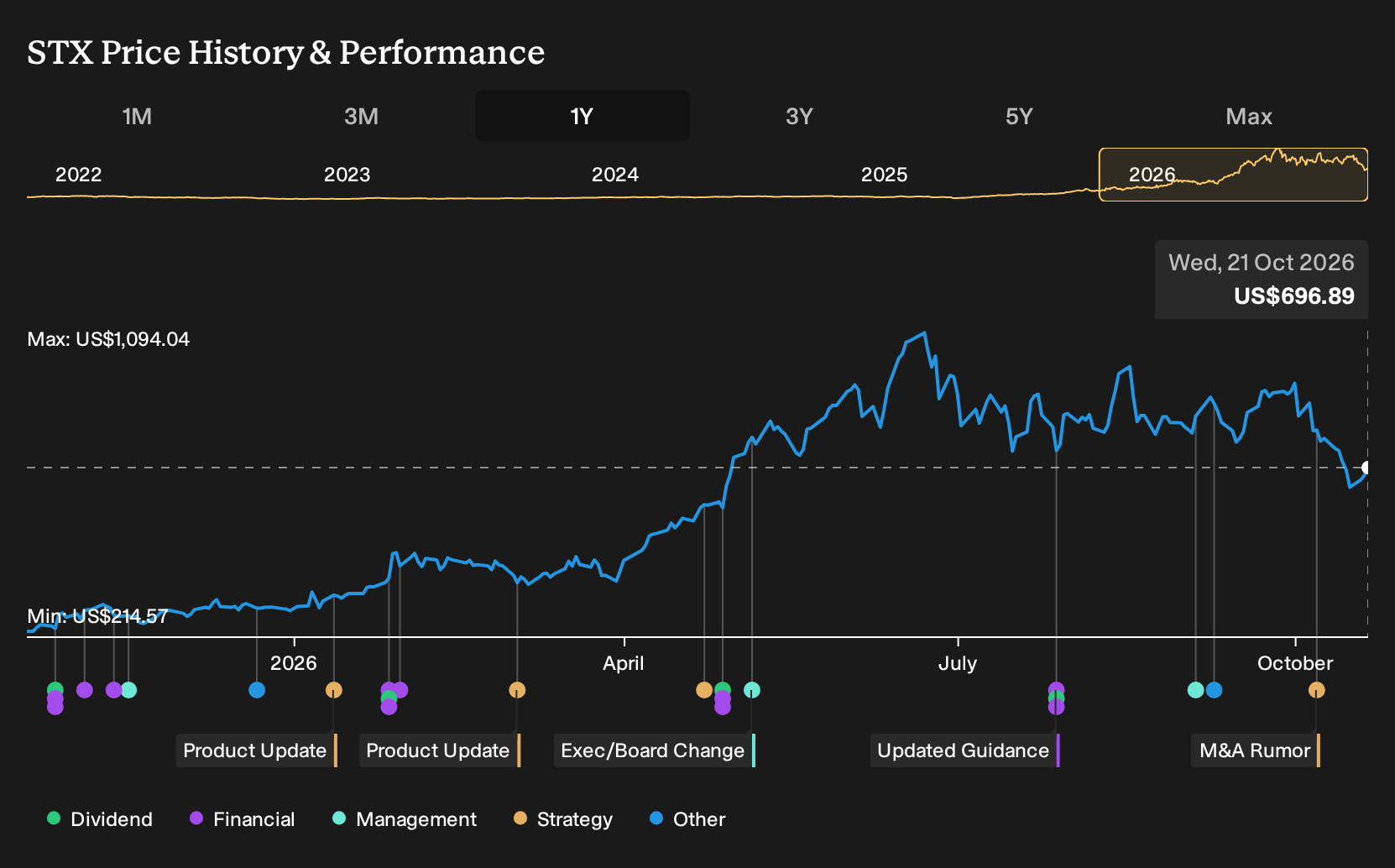Click the Min: US$214.57 label
This screenshot has height=868, width=1395.
[x=97, y=616]
